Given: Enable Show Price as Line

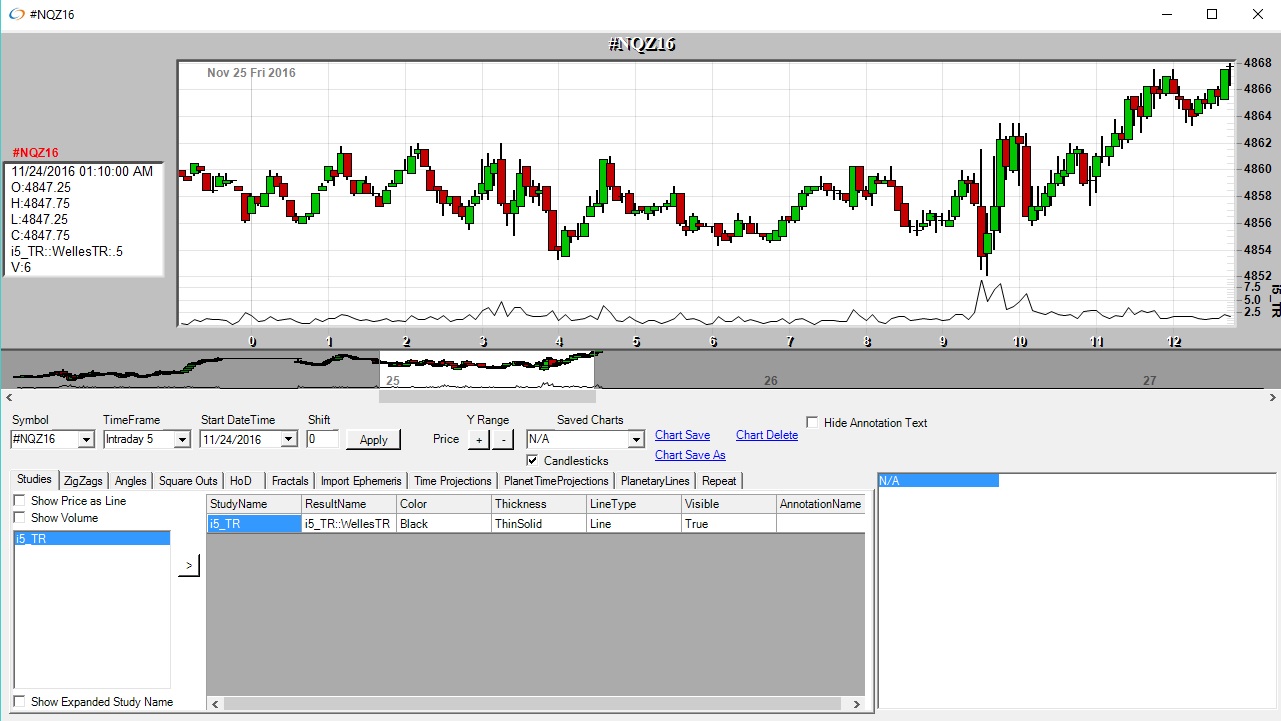Looking at the screenshot, I should tap(20, 501).
